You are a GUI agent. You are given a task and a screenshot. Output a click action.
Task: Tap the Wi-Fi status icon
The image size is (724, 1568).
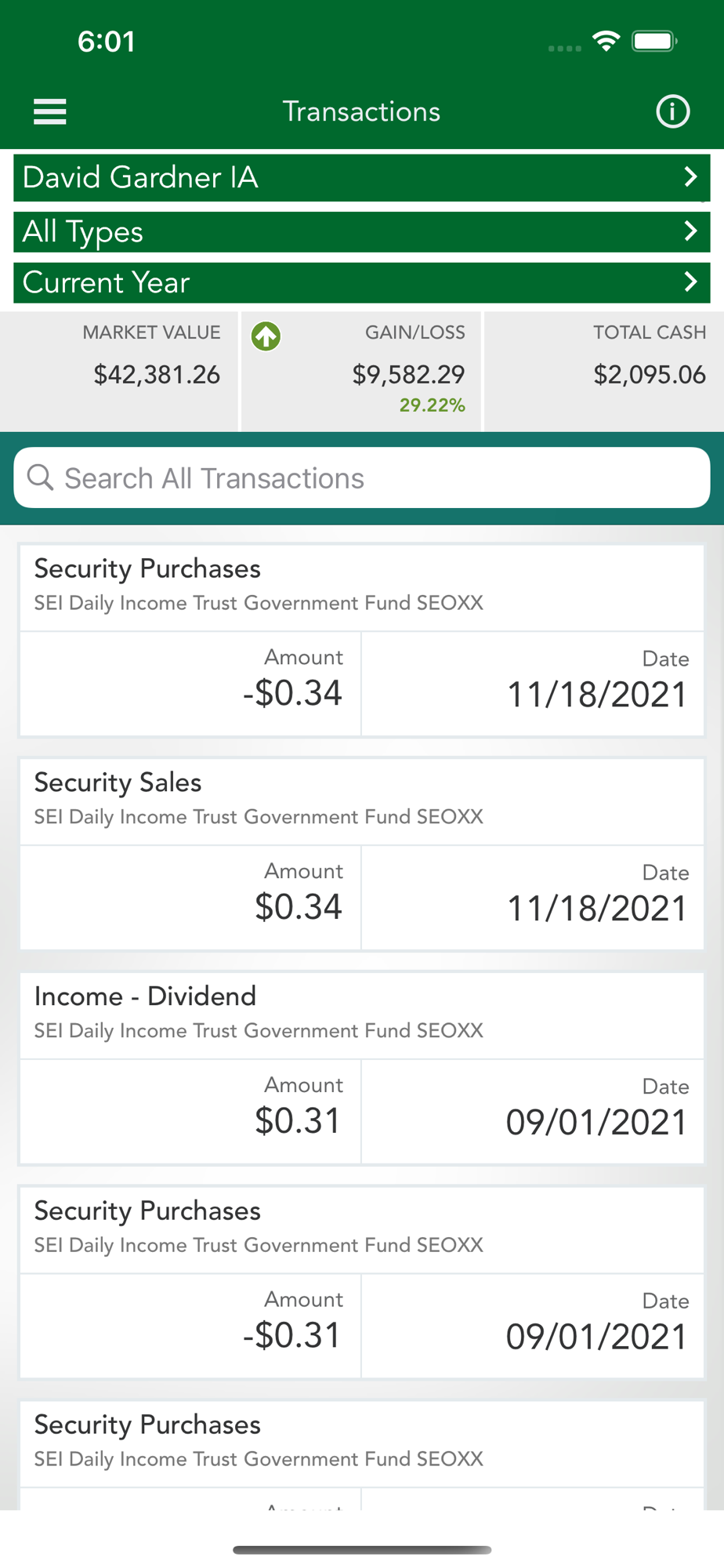[606, 41]
